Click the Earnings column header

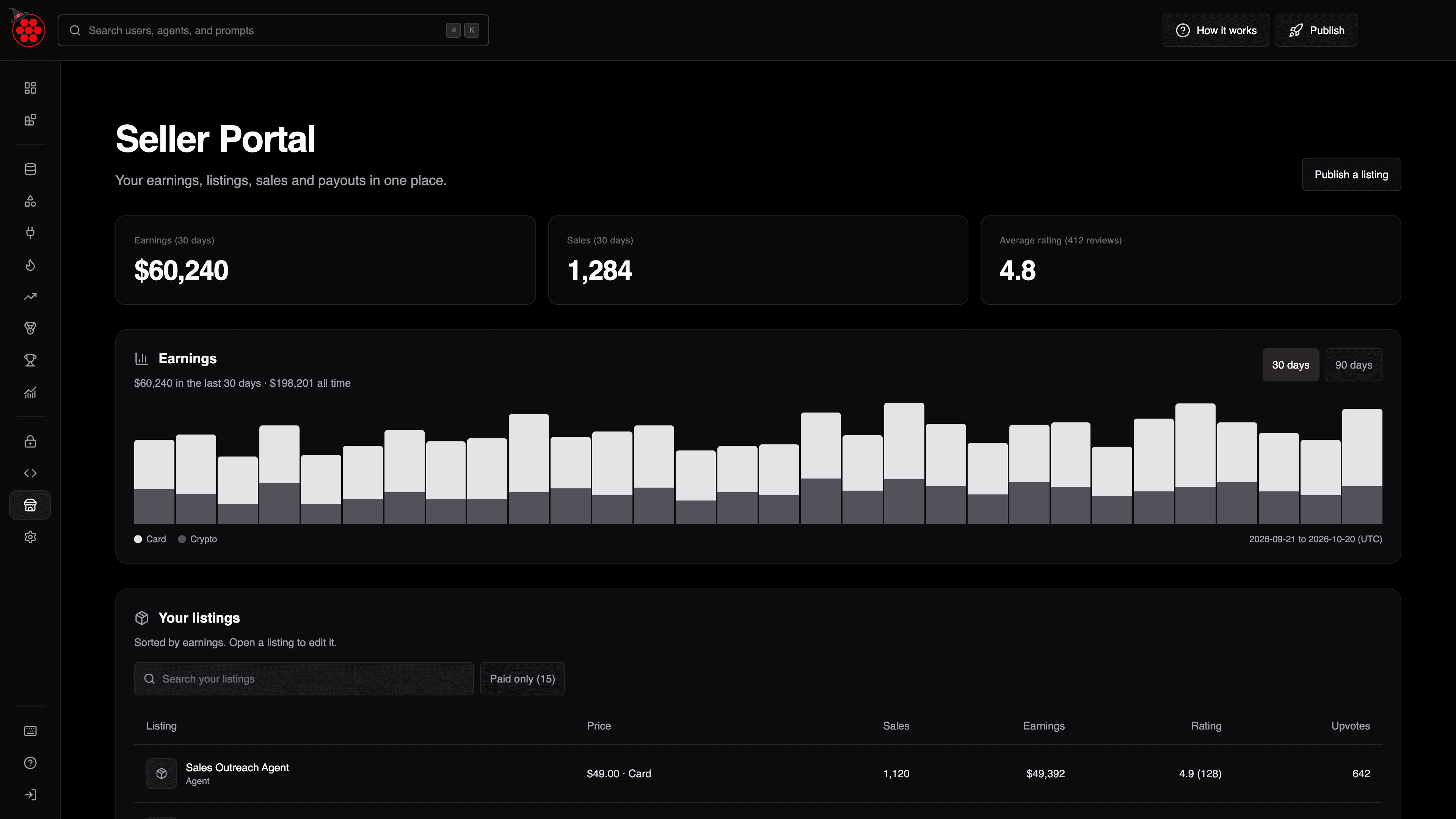coord(1043,726)
